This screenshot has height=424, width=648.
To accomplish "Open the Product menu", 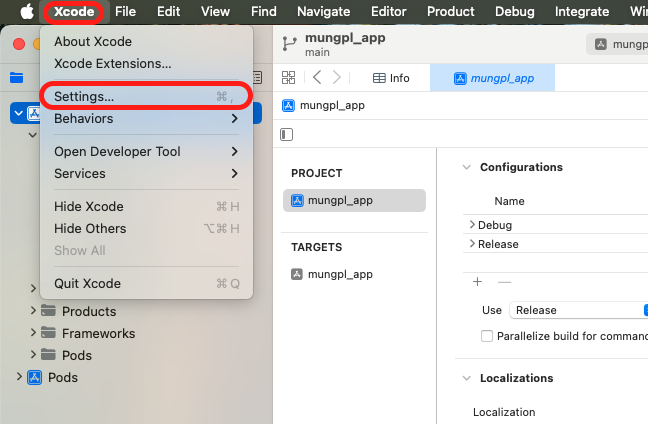I will pyautogui.click(x=450, y=11).
